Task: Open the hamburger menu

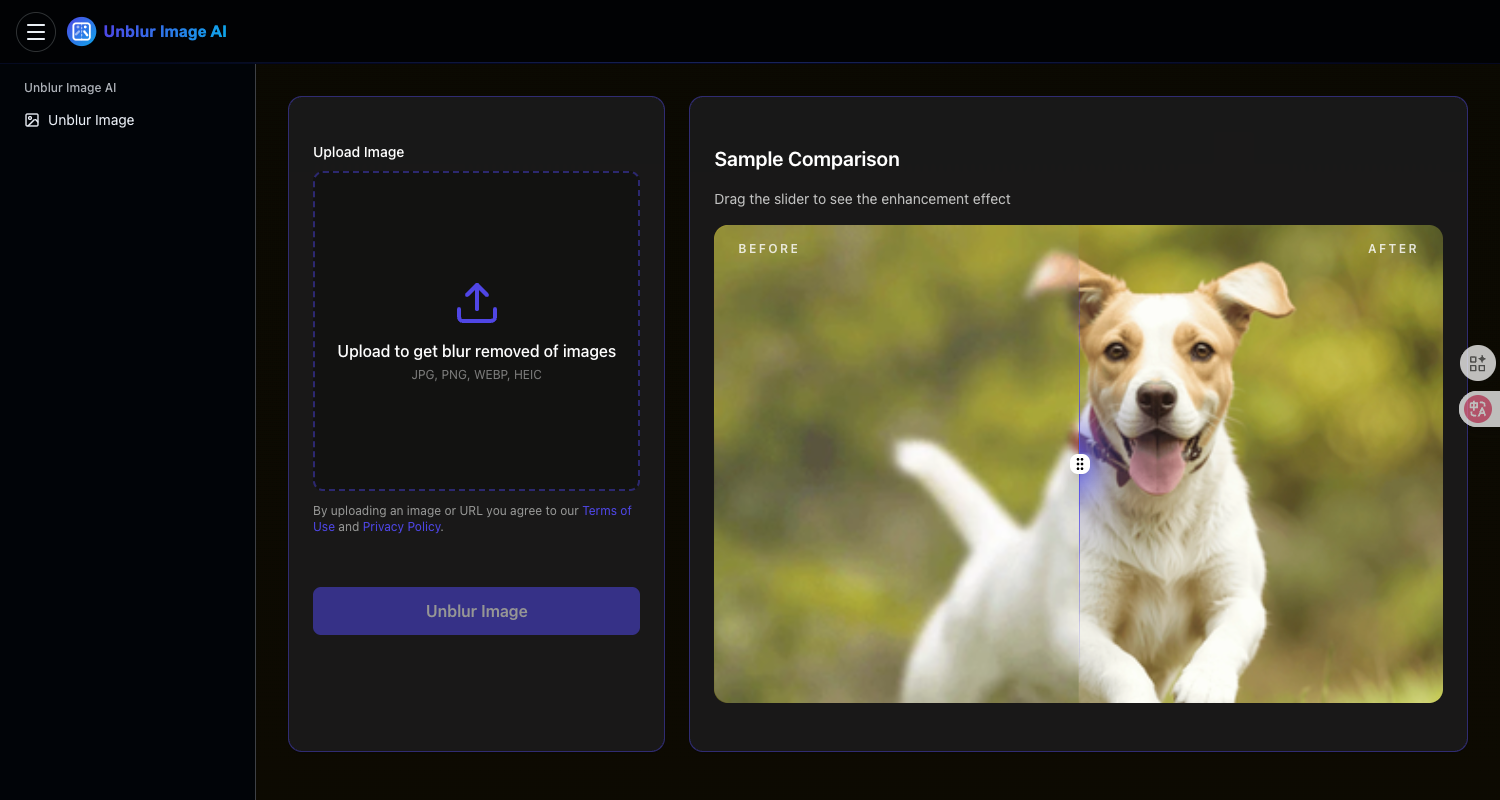Action: coord(36,32)
